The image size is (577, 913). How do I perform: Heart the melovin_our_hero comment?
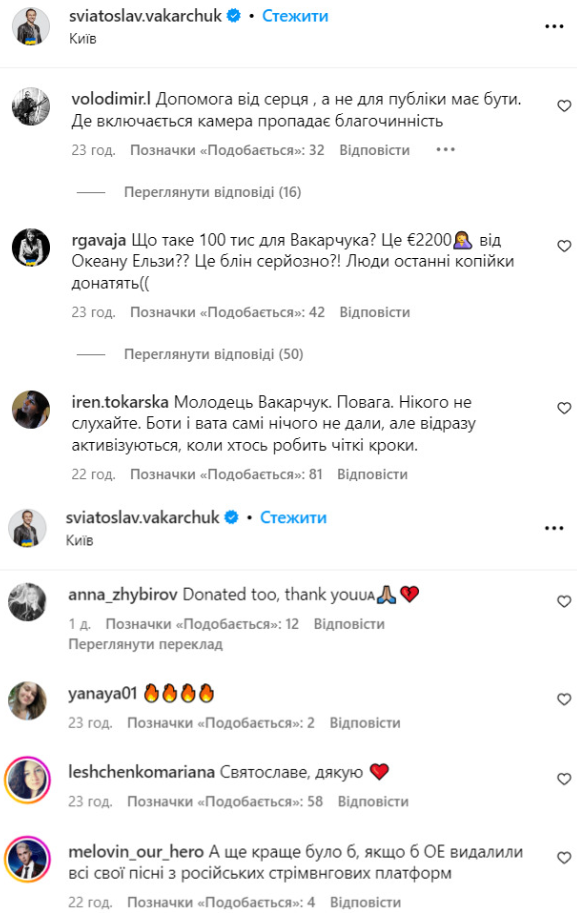564,858
